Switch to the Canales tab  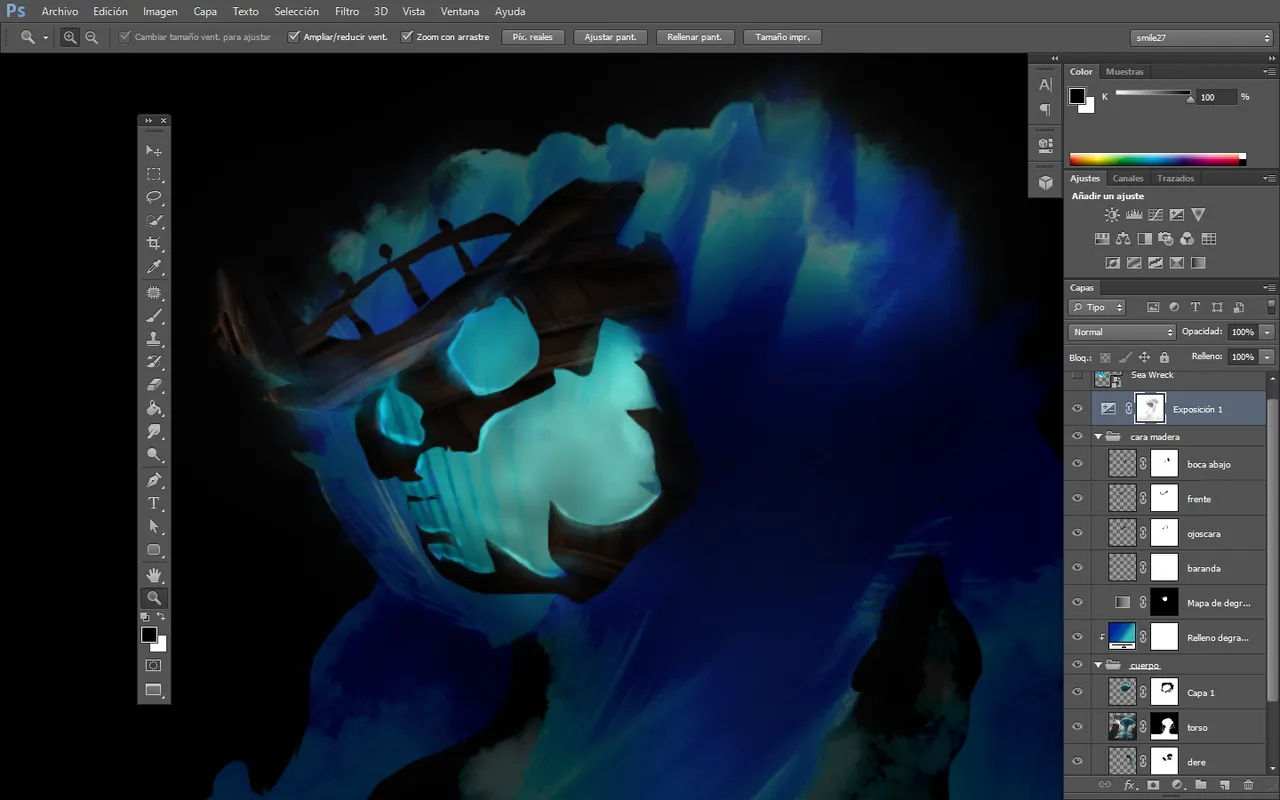click(x=1128, y=178)
